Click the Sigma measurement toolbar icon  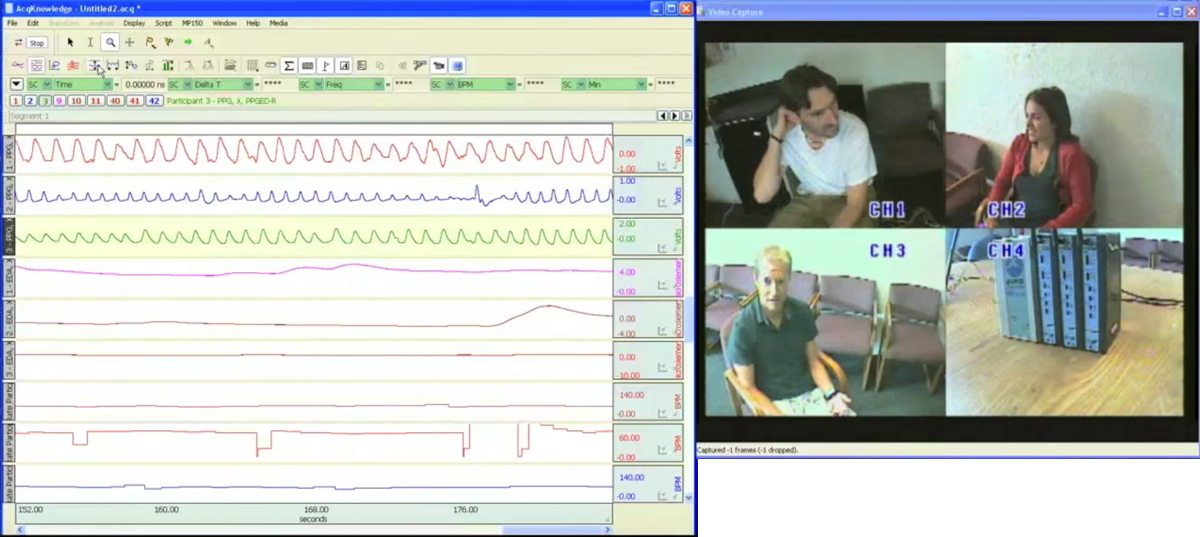pyautogui.click(x=289, y=66)
